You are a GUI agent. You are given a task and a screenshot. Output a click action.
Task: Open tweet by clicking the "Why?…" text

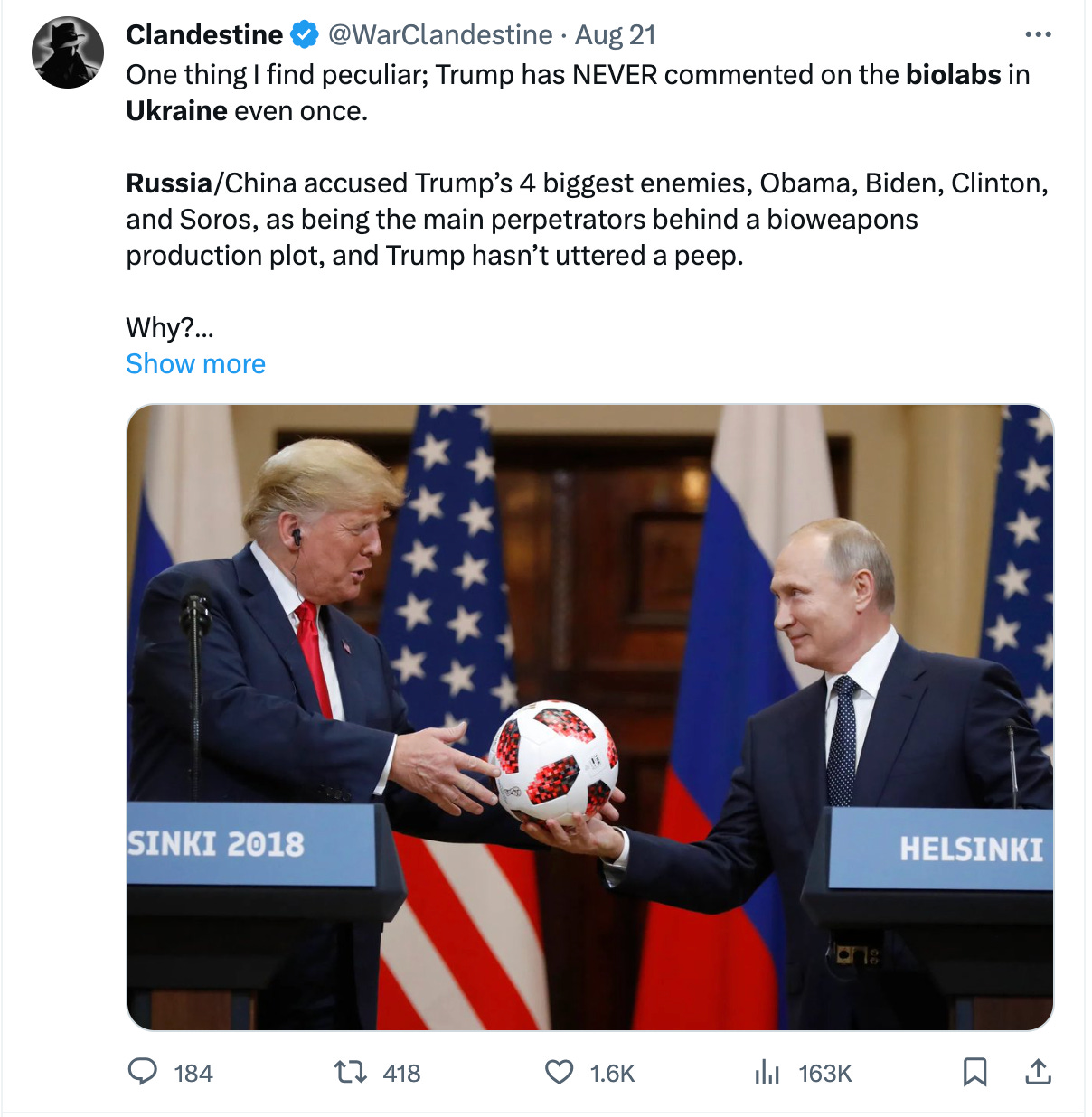(x=170, y=327)
